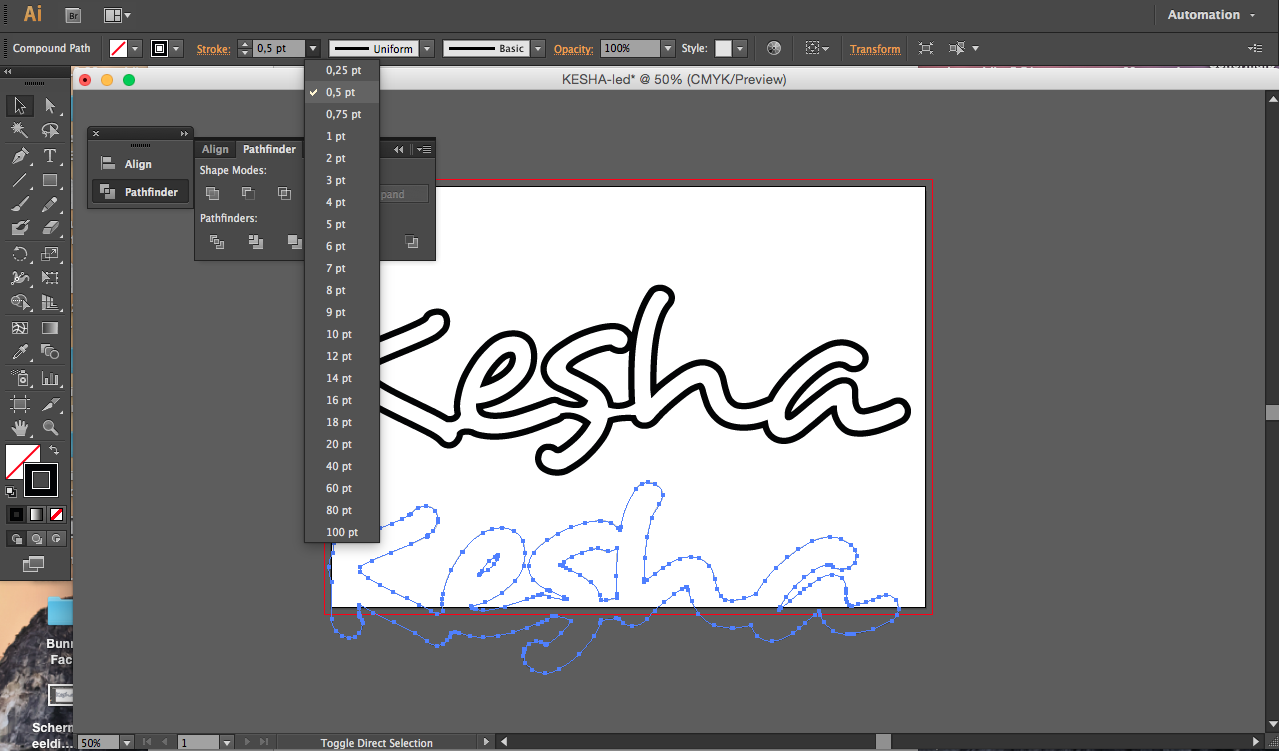Viewport: 1279px width, 751px height.
Task: Click Minus Front shape mode icon
Action: (248, 193)
